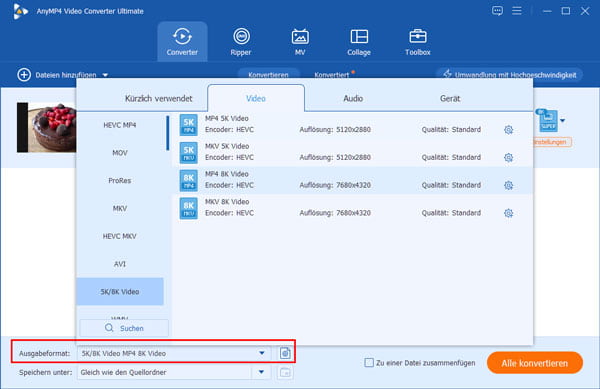Open the Toolbox module
This screenshot has width=600, height=389.
click(417, 42)
